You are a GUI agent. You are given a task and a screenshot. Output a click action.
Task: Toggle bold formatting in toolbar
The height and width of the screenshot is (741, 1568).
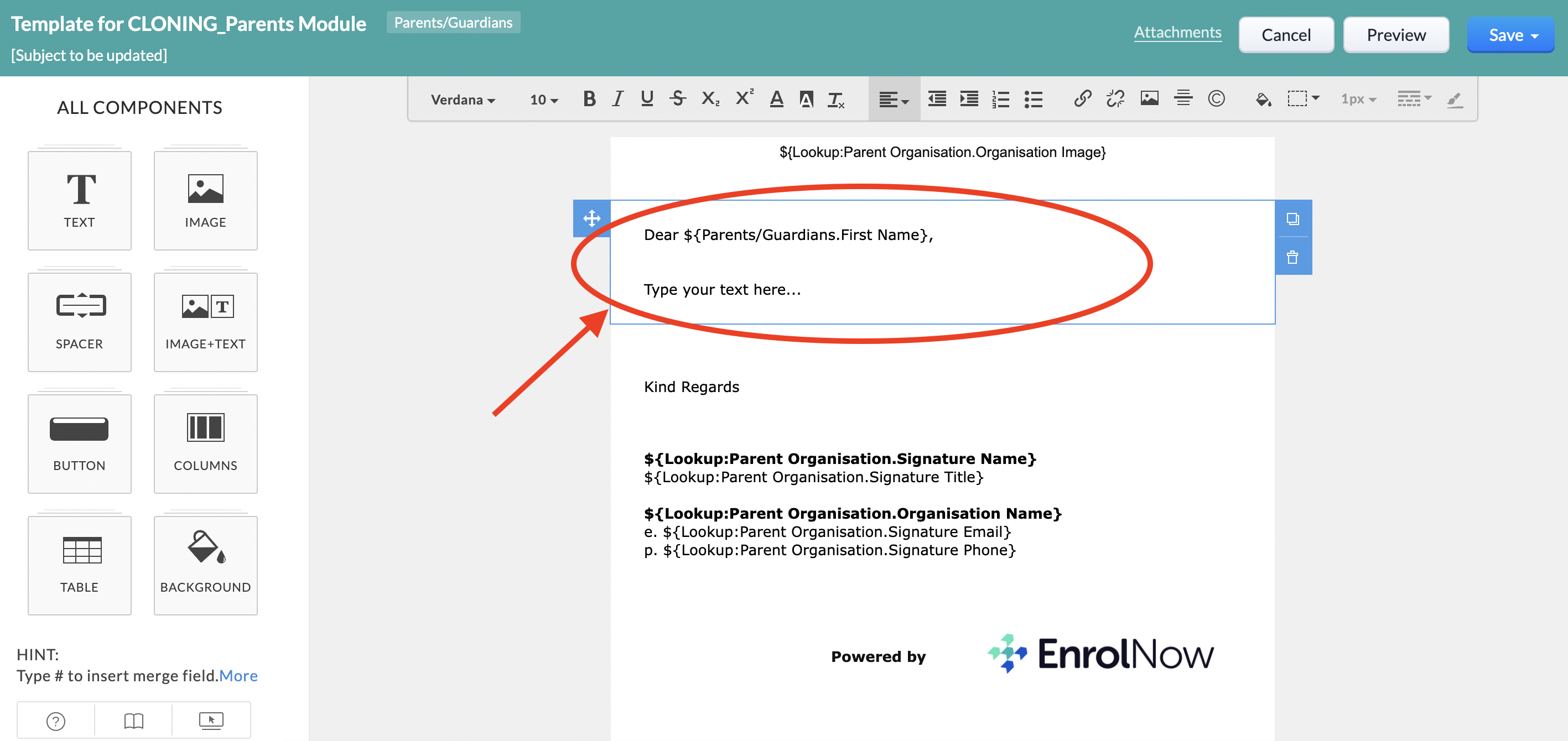[x=589, y=98]
